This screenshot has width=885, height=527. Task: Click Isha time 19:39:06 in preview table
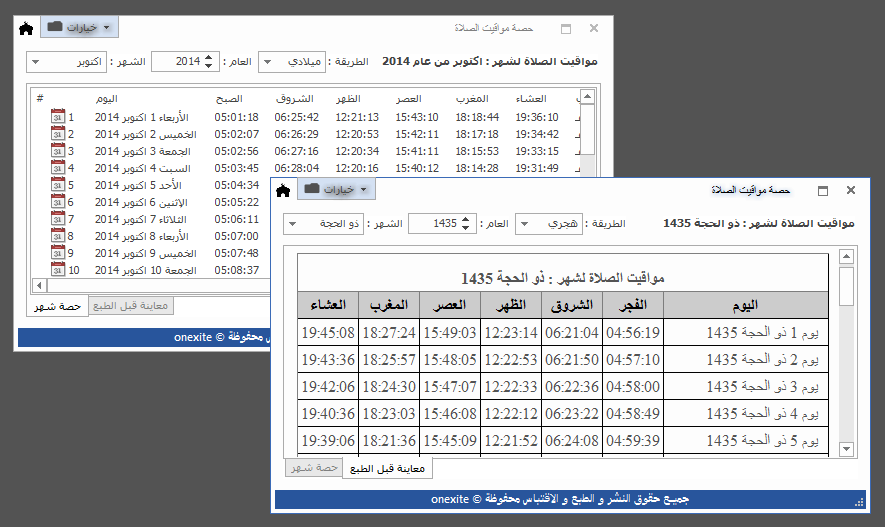(x=328, y=441)
